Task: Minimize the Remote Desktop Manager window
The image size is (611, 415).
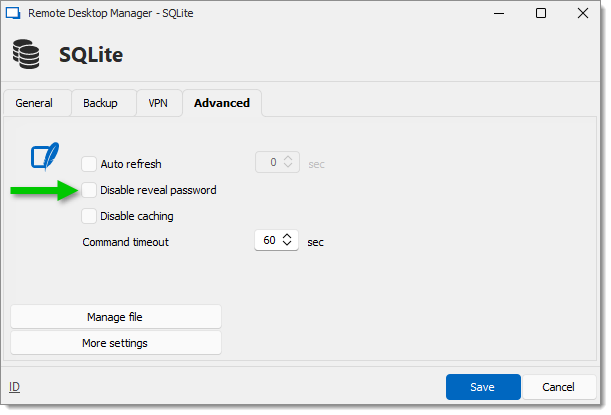Action: point(499,13)
